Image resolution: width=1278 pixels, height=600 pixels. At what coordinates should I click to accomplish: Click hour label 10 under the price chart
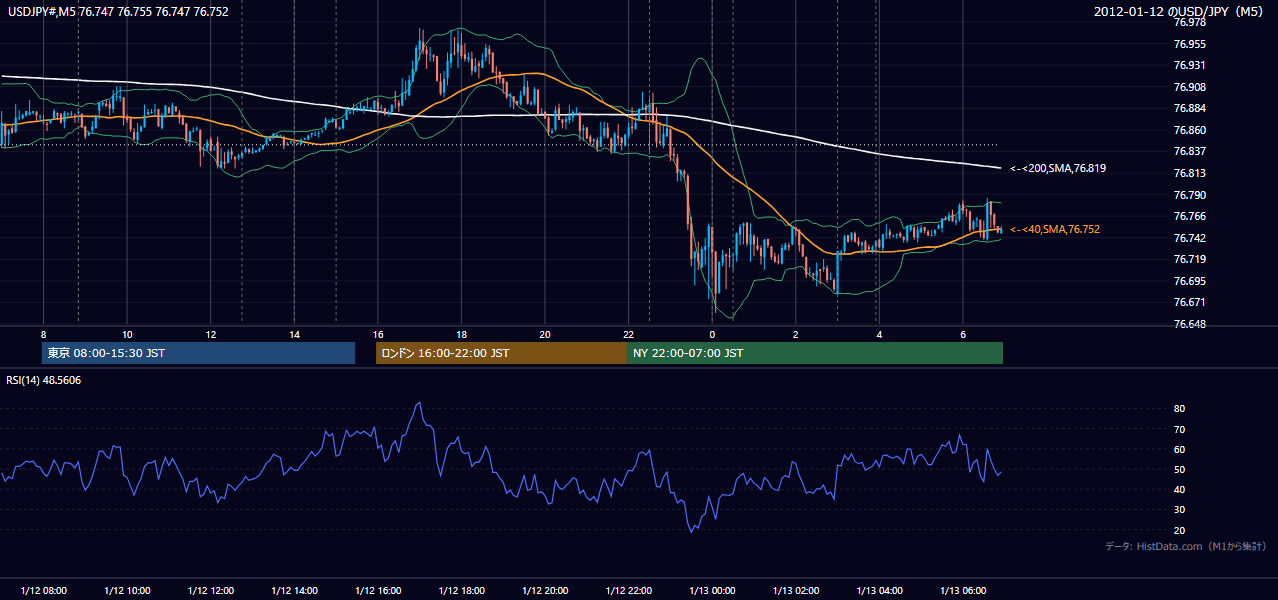point(127,333)
